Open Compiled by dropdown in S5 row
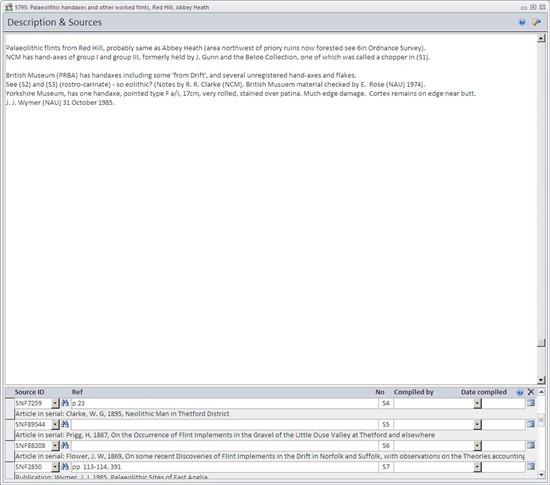Viewport: 550px width, 485px height. click(x=477, y=425)
